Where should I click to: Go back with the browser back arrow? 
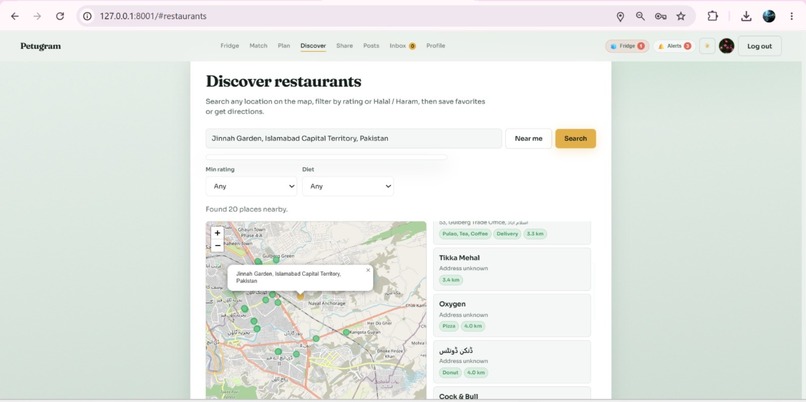(x=15, y=16)
